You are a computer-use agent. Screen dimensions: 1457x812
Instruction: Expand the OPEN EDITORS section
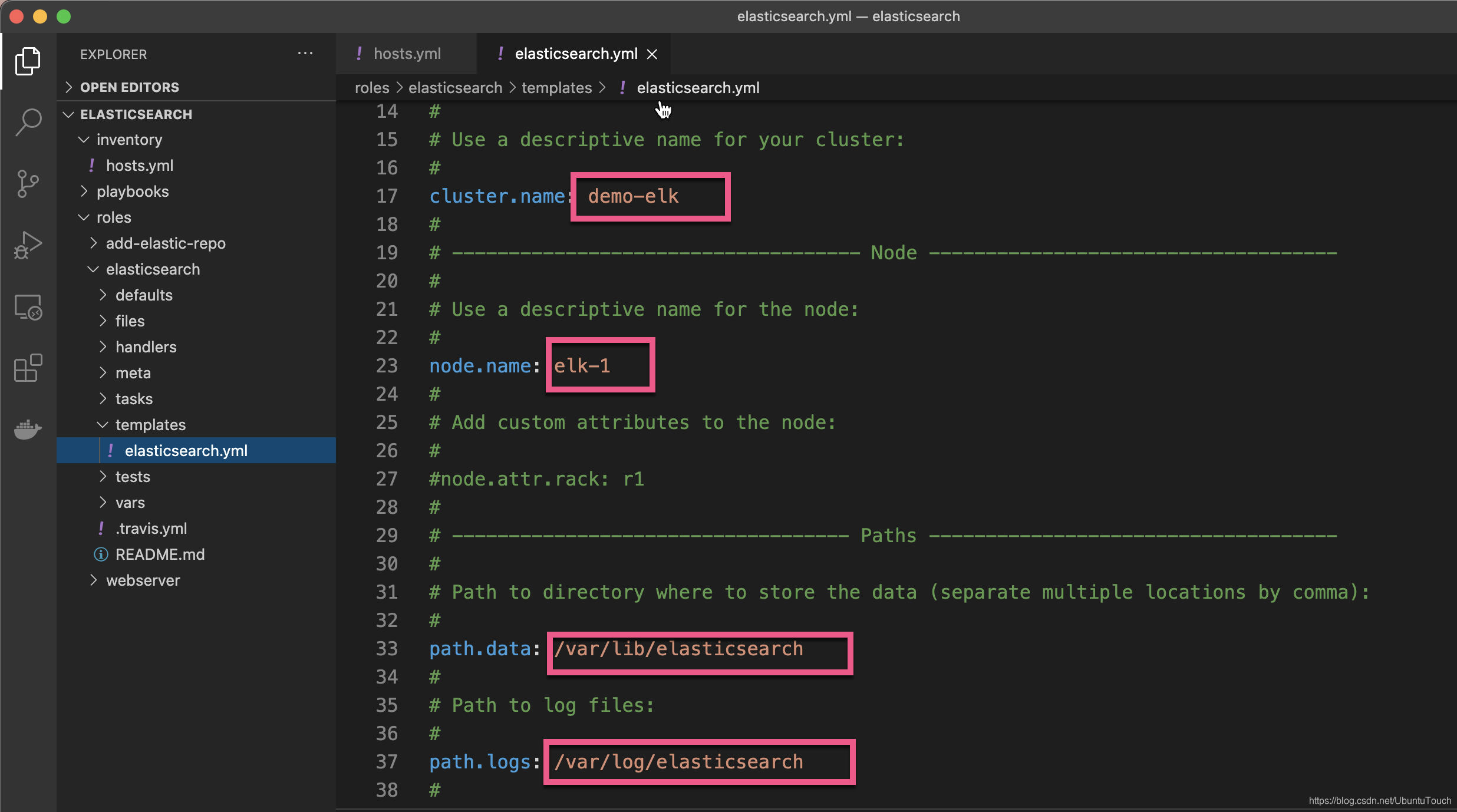[129, 87]
